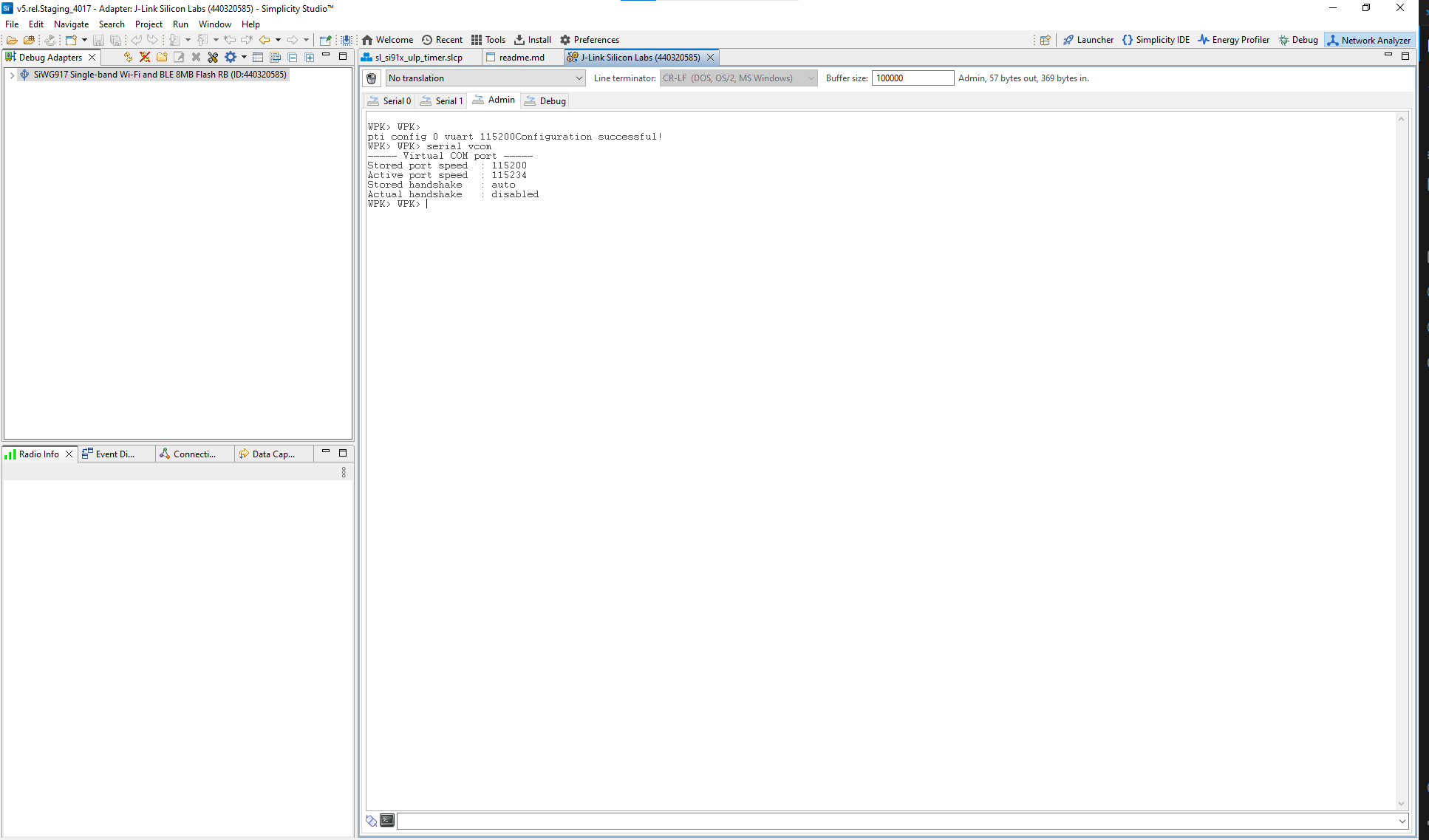The height and width of the screenshot is (840, 1429).
Task: Open device configuration wrench icon
Action: tap(213, 57)
